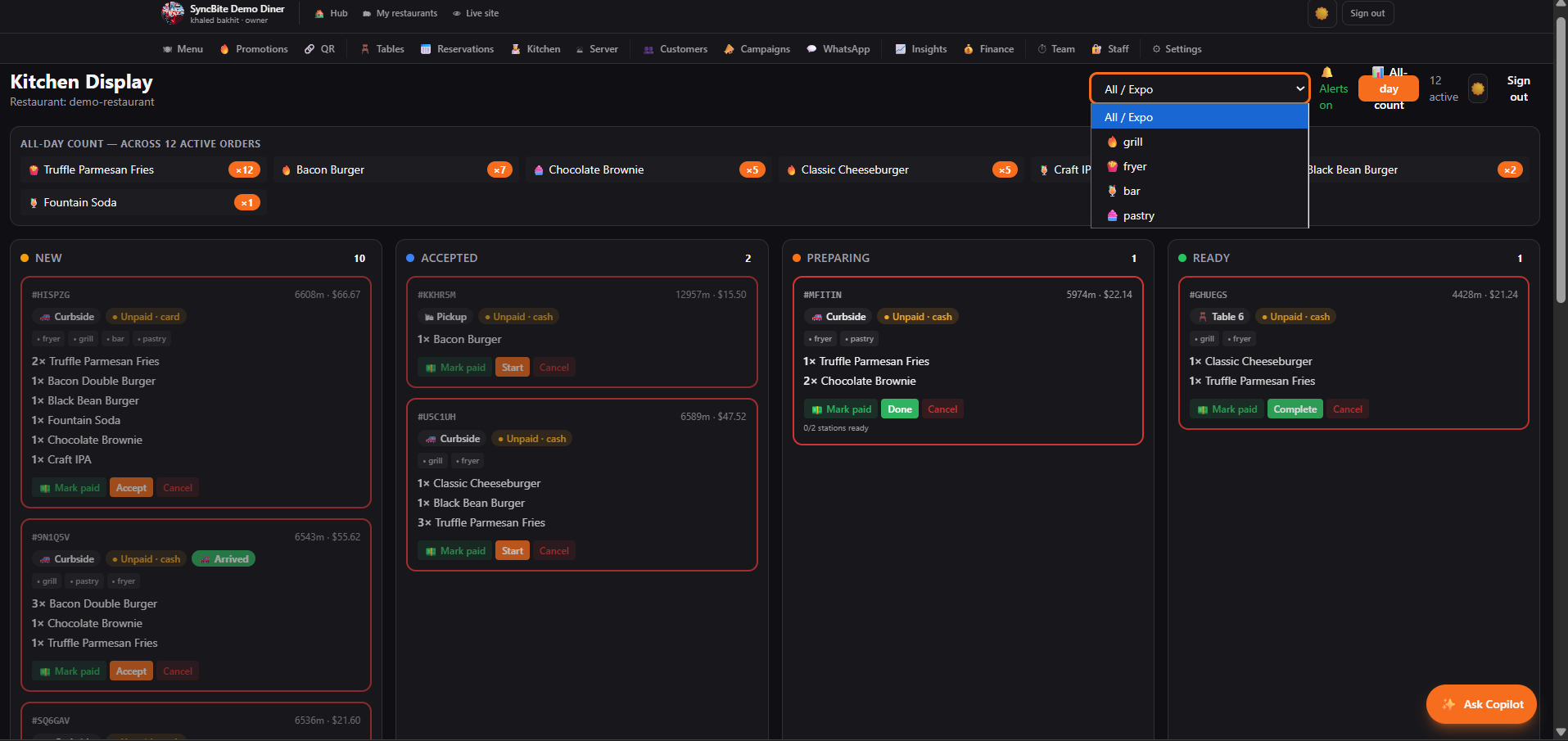
Task: Click Bacon Burger ×7 count chip
Action: (395, 169)
